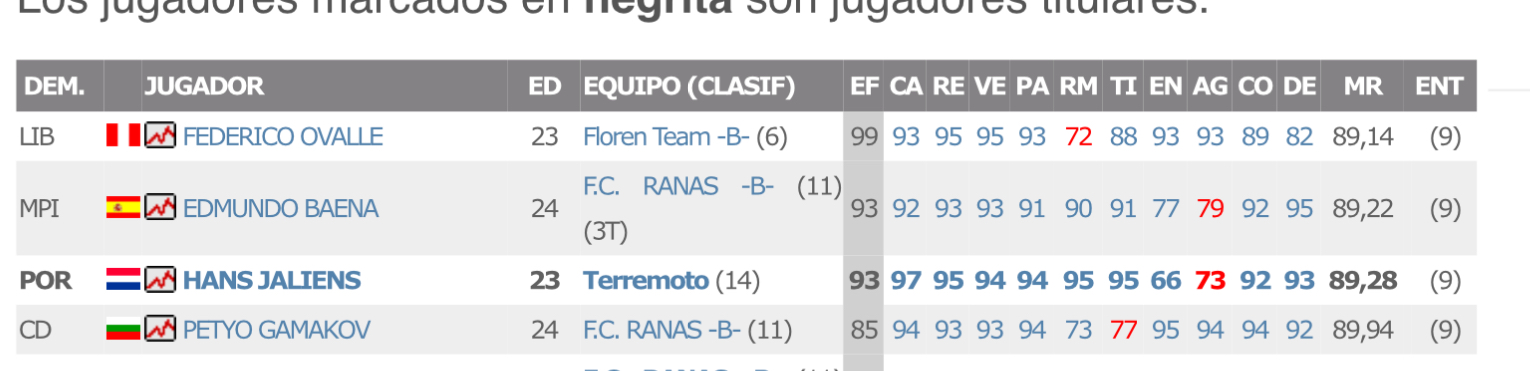Sort by EQUIPO (CLASIF) column header
The height and width of the screenshot is (371, 1530).
click(x=689, y=86)
